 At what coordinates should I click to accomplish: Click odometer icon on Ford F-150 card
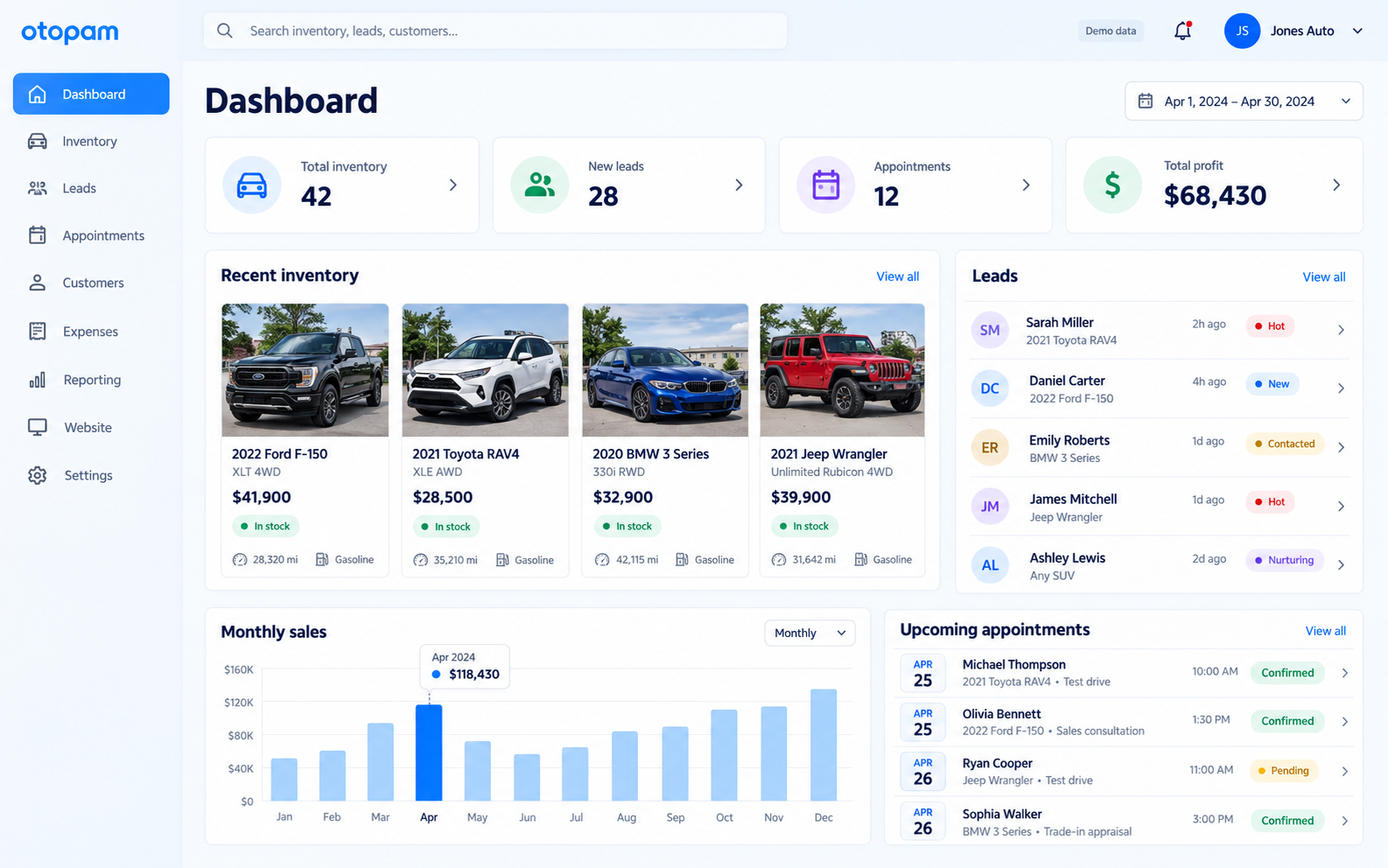click(x=240, y=560)
